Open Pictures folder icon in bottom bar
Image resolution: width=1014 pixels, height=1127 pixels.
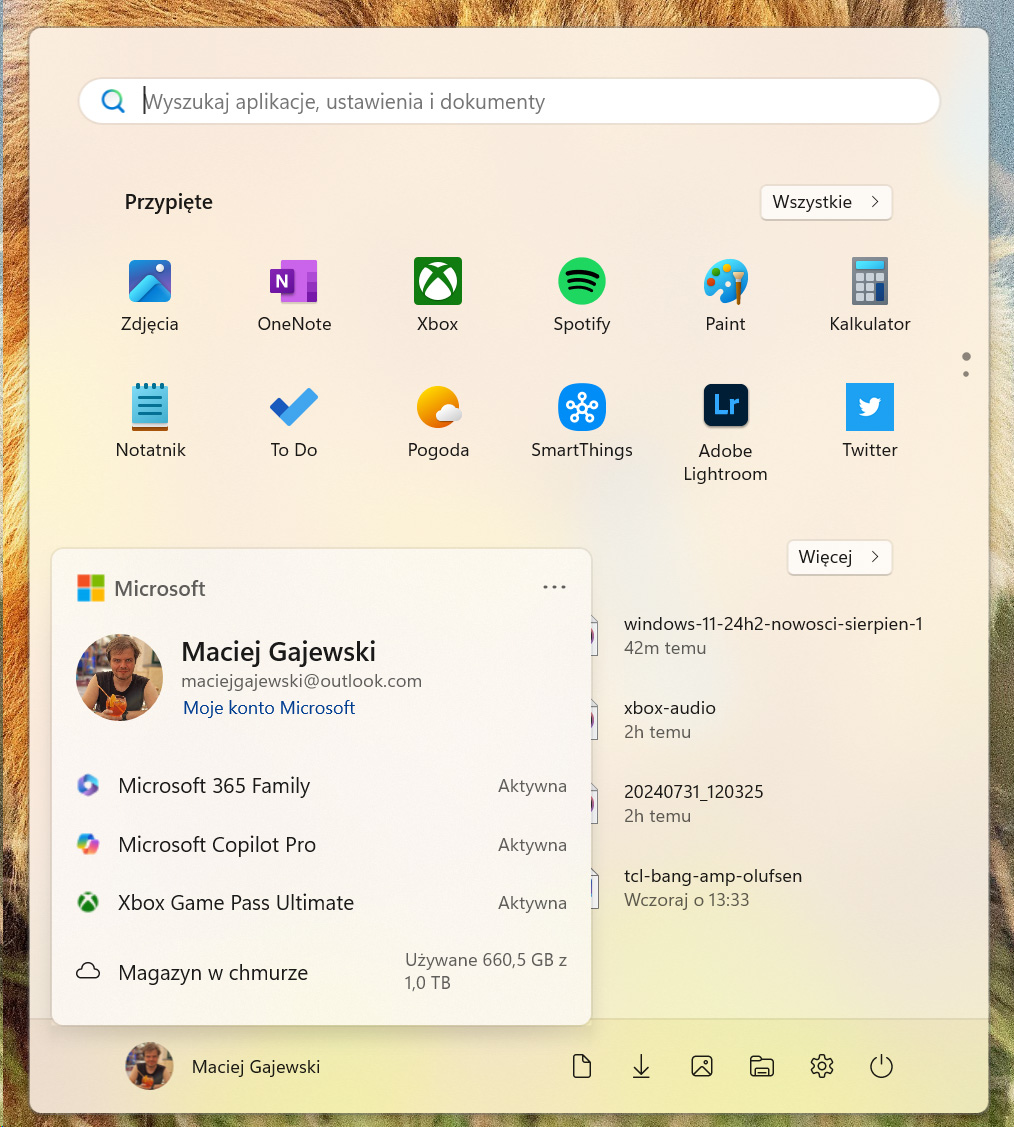pos(701,1066)
